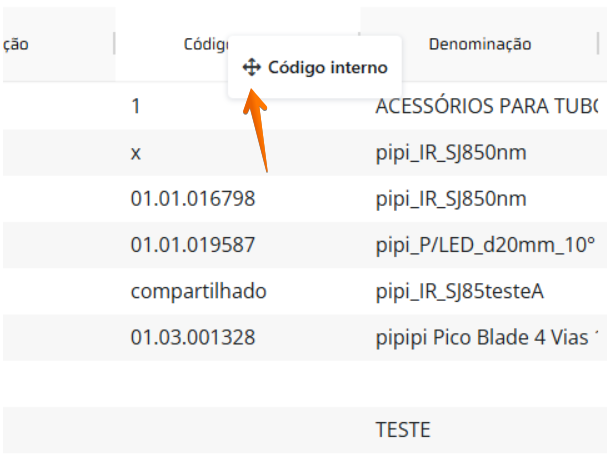The width and height of the screenshot is (607, 470).
Task: Click the TESTE denomination cell
Action: pos(402,430)
